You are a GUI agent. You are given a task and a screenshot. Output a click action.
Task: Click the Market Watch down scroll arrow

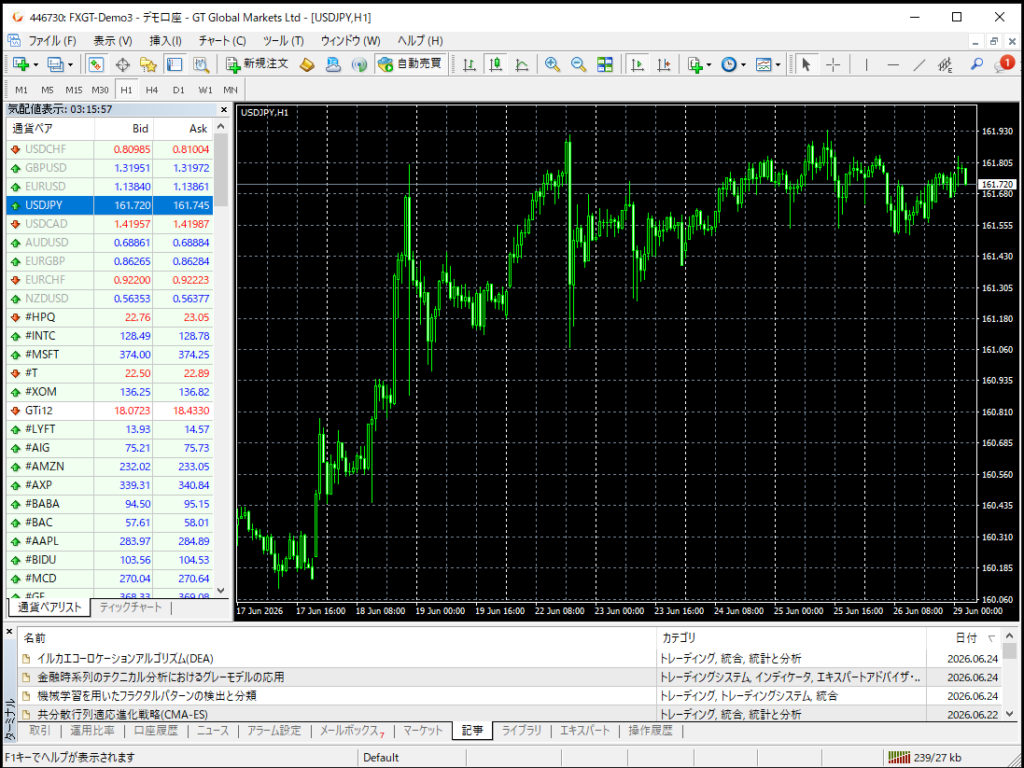tap(221, 590)
